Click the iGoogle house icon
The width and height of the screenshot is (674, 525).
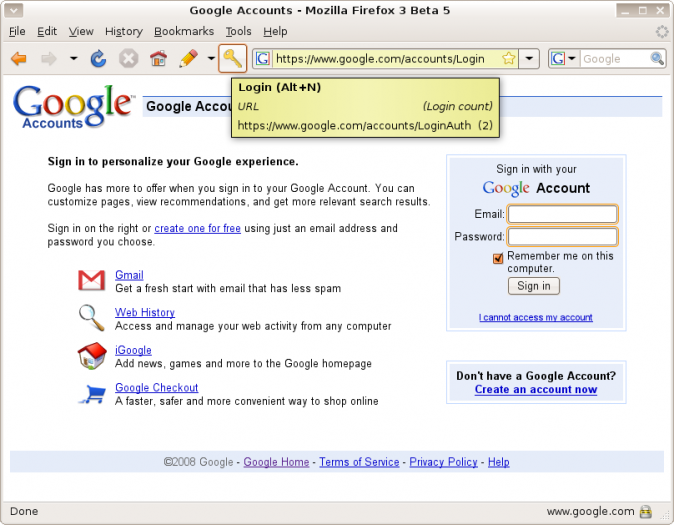(x=92, y=356)
